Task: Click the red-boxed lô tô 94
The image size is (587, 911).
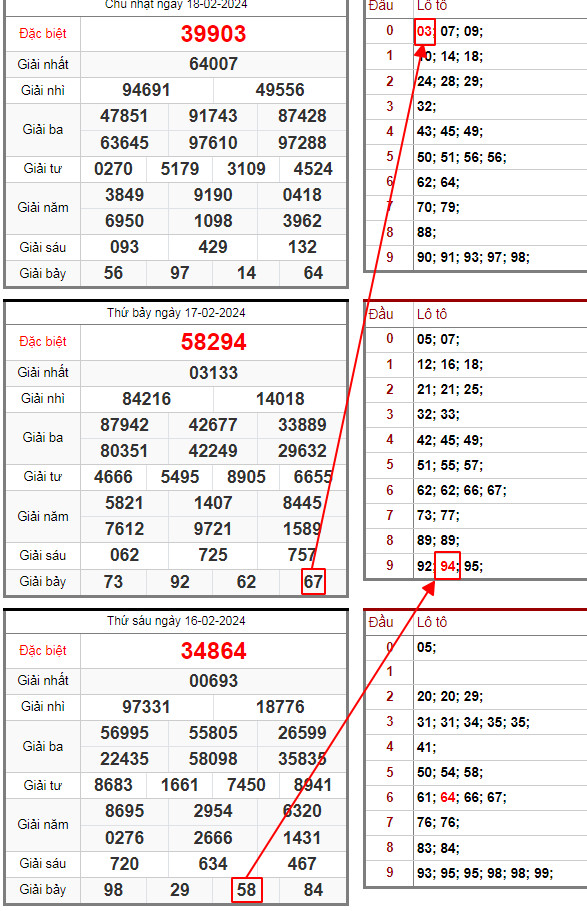Action: coord(448,566)
